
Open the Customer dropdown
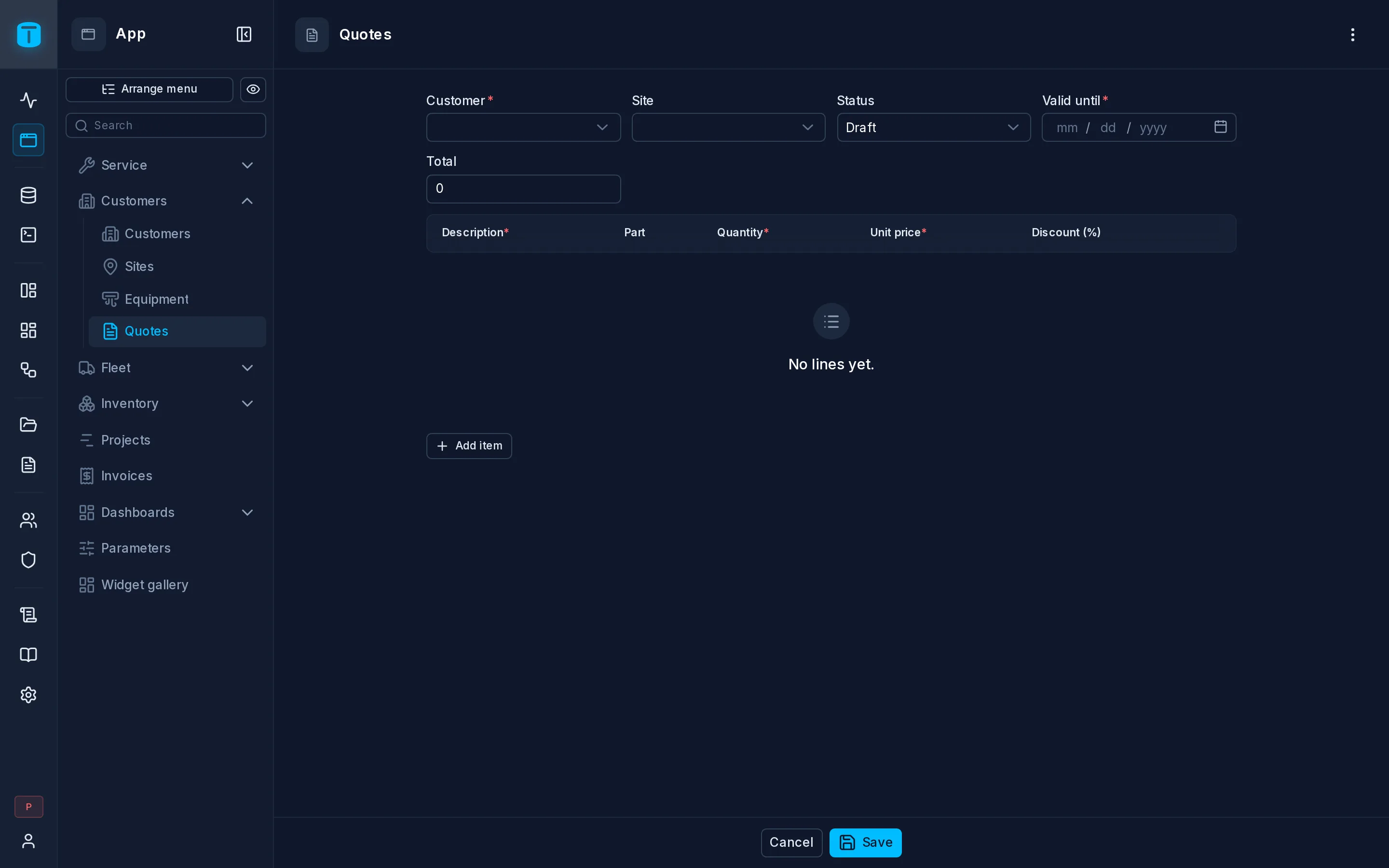pos(523,127)
